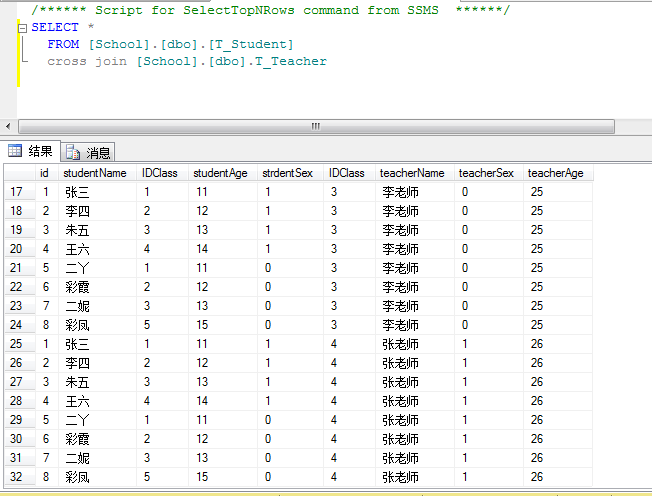Click the left arrow of horizontal scrollbar

coord(8,126)
